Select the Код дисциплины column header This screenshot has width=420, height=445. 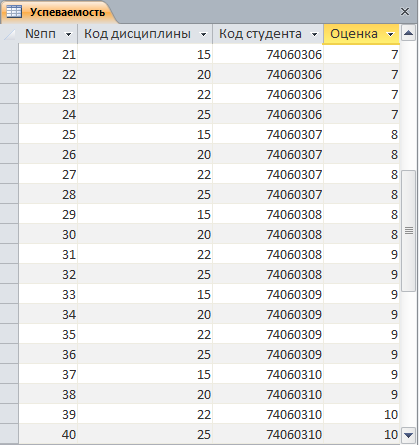[145, 34]
